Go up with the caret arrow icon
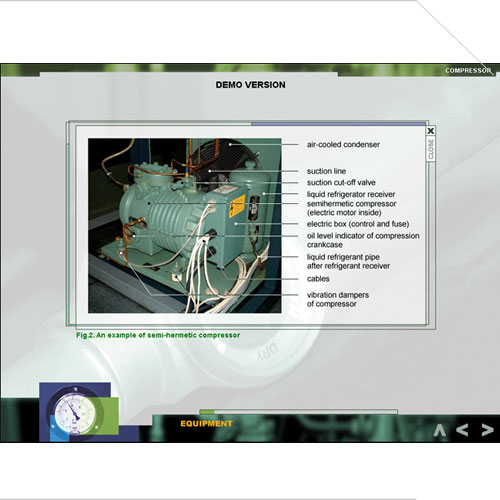The width and height of the screenshot is (500, 500). click(440, 430)
